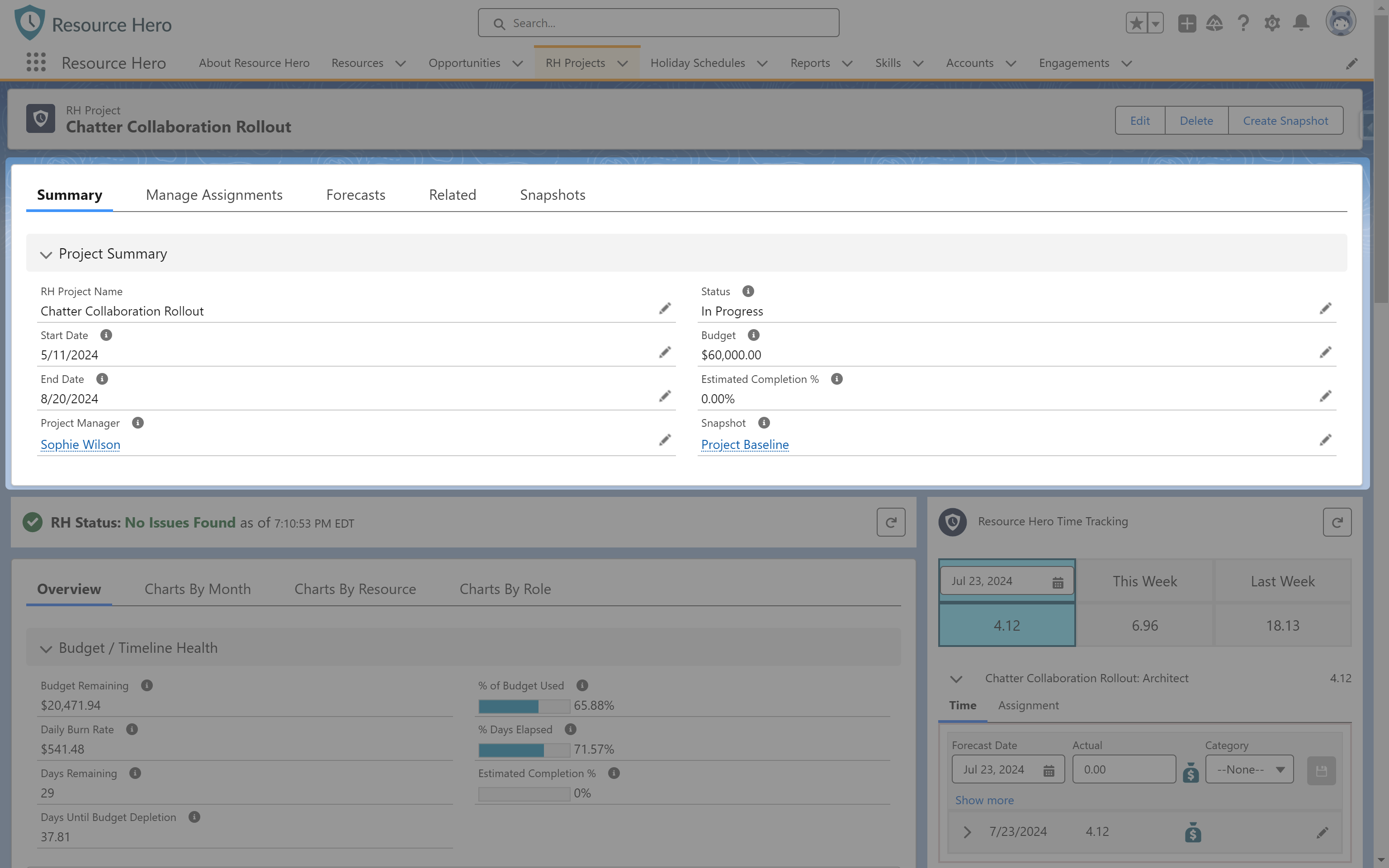
Task: Edit the Snapshot field pencil
Action: (x=1325, y=440)
